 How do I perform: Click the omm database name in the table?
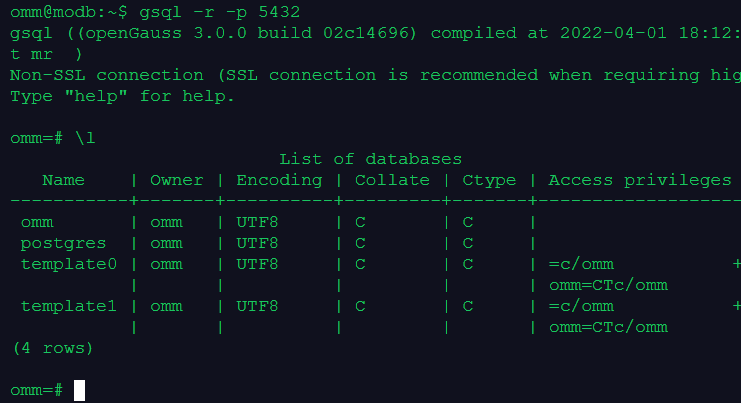(37, 222)
